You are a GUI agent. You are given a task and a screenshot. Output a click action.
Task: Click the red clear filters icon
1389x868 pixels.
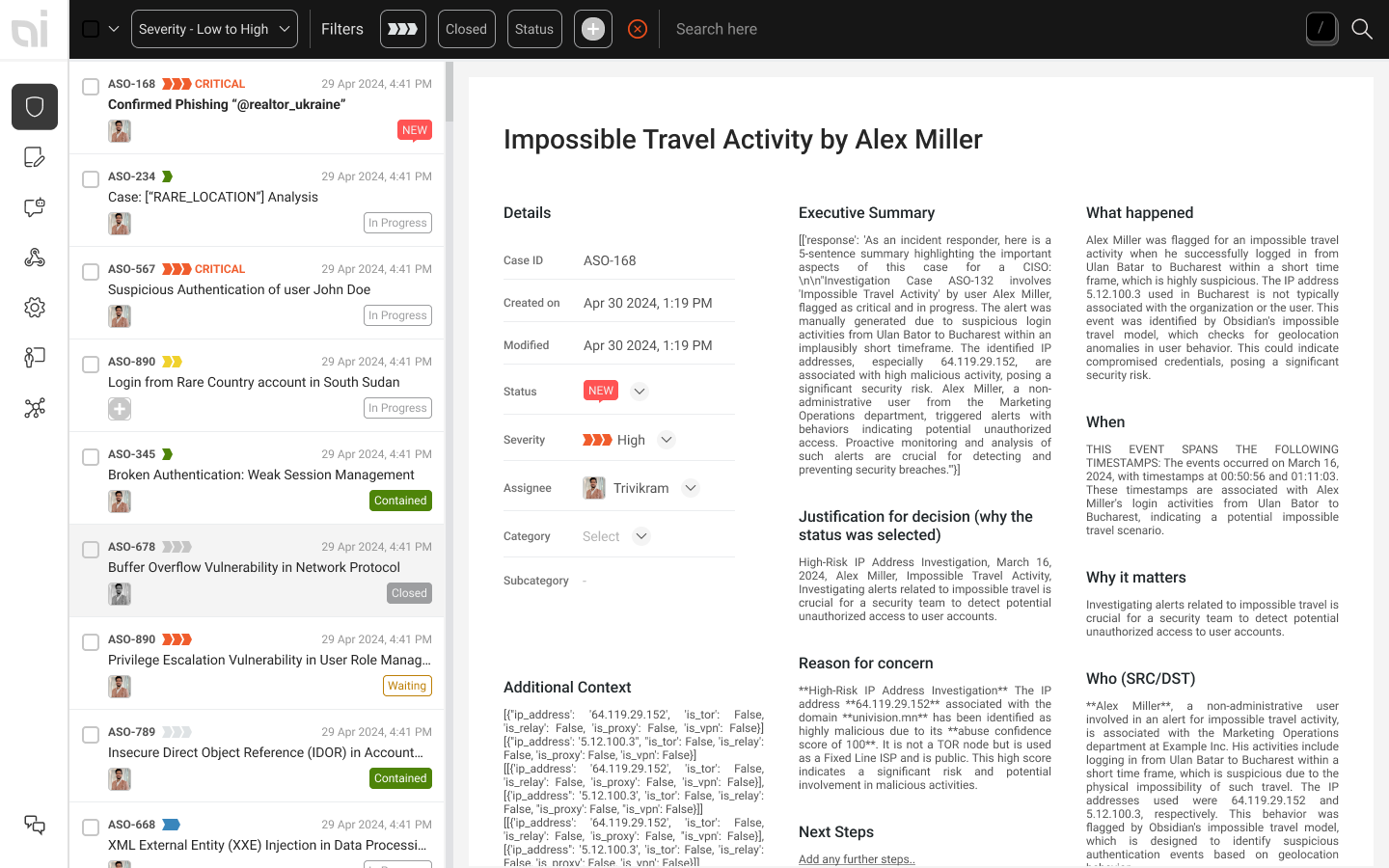click(638, 29)
